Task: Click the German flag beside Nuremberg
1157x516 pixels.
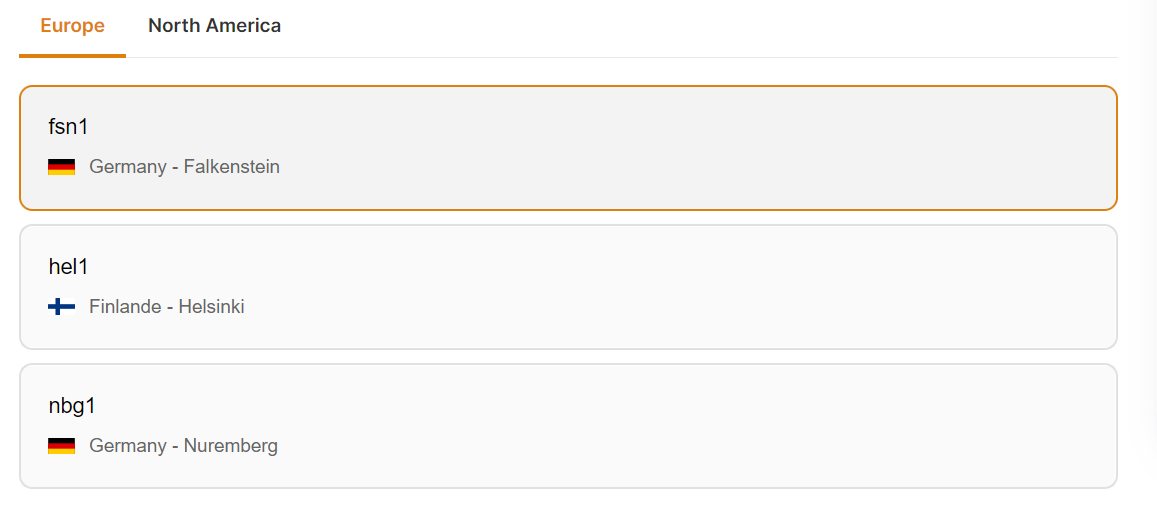Action: click(x=61, y=446)
